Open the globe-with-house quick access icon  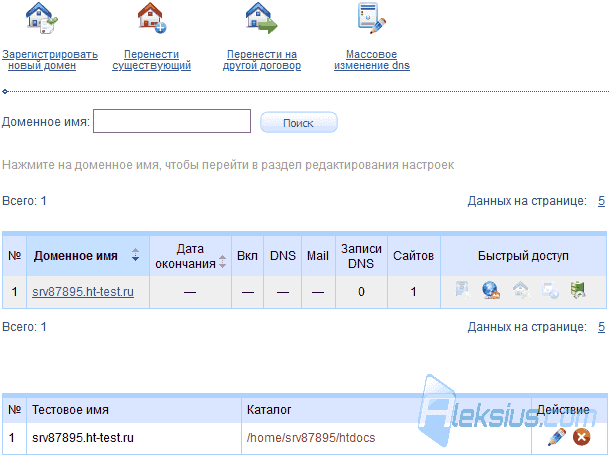coord(491,291)
